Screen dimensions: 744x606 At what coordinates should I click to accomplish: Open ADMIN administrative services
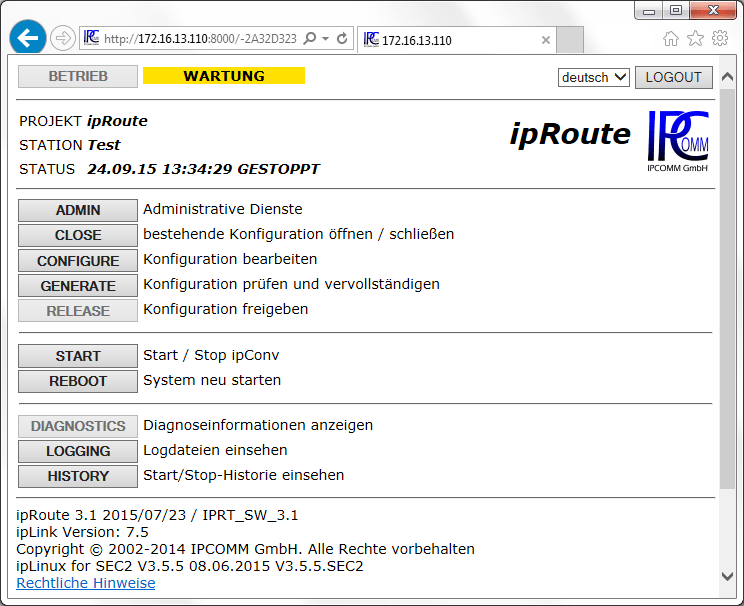(78, 210)
